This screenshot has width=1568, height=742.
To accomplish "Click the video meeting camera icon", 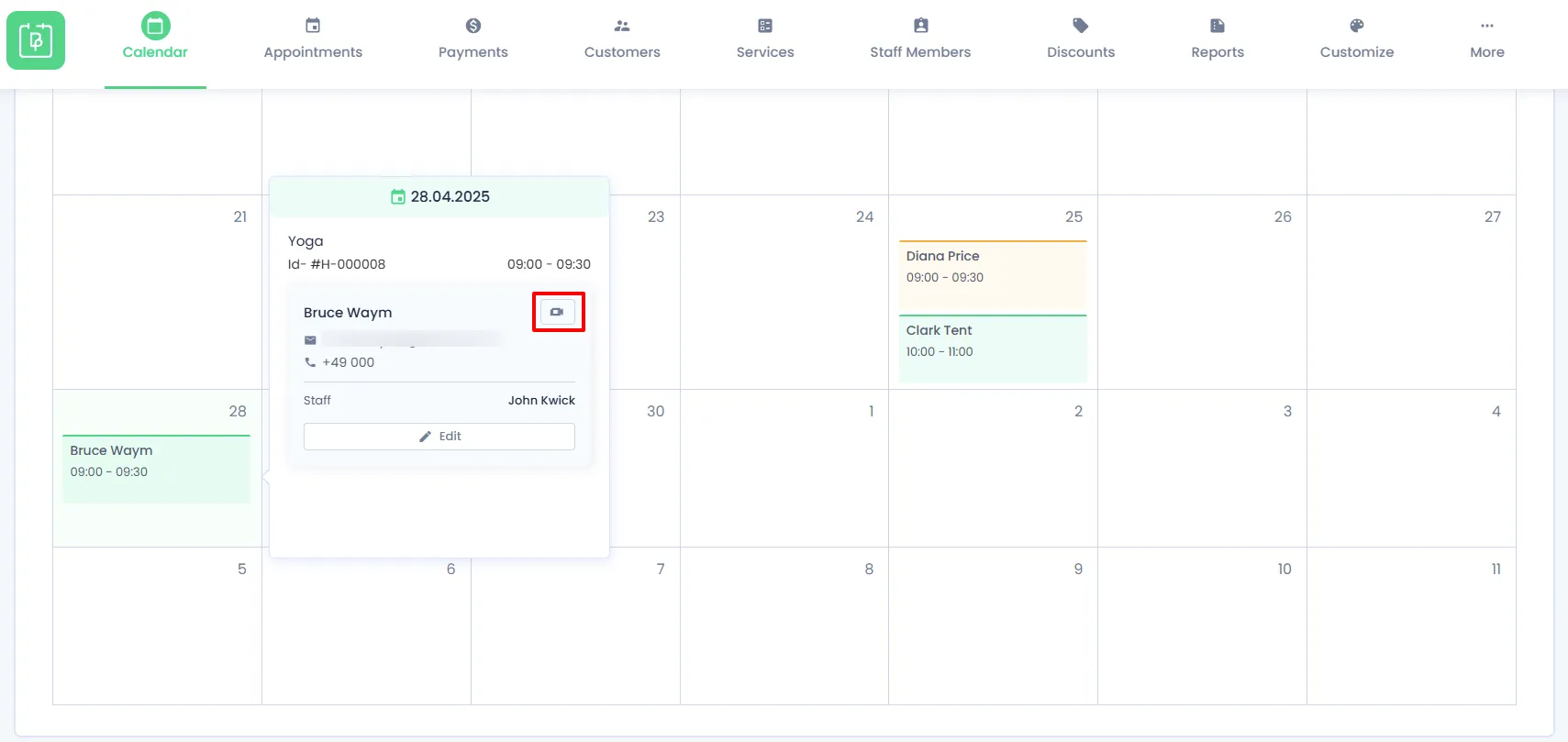I will 557,312.
